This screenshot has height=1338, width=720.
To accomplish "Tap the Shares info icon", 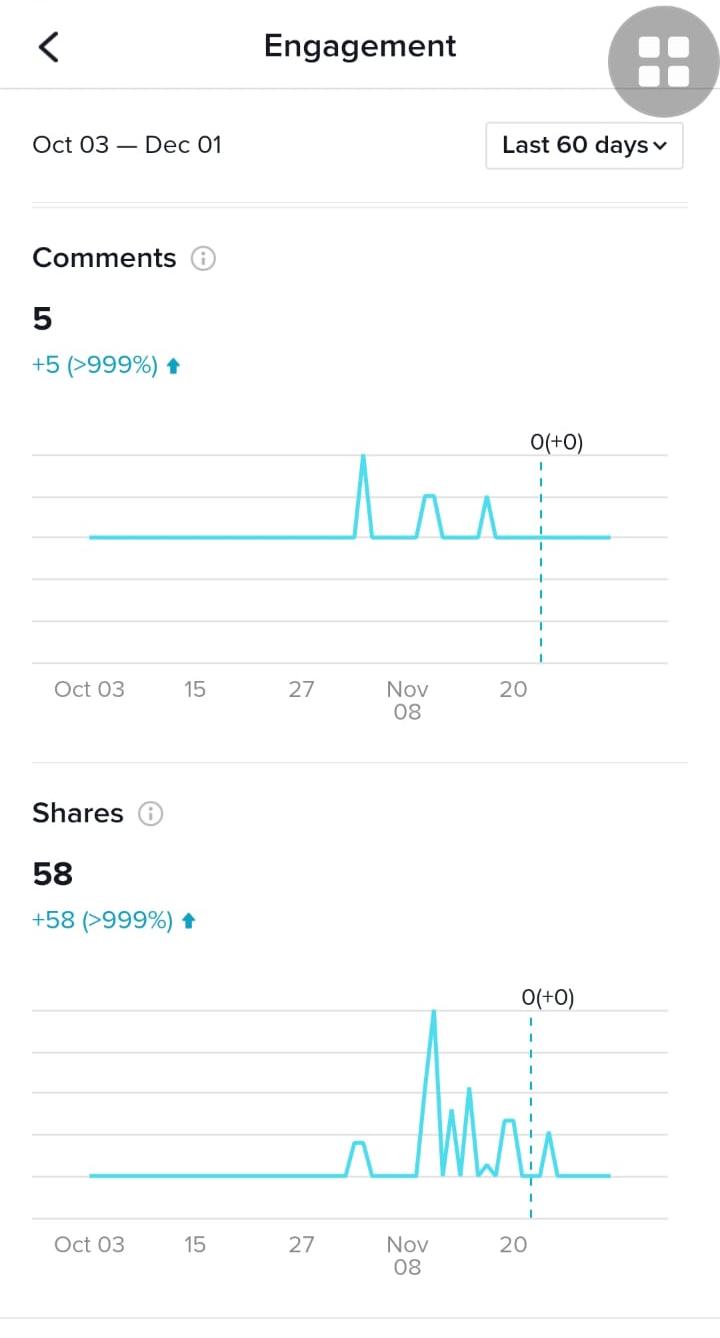I will coord(150,814).
